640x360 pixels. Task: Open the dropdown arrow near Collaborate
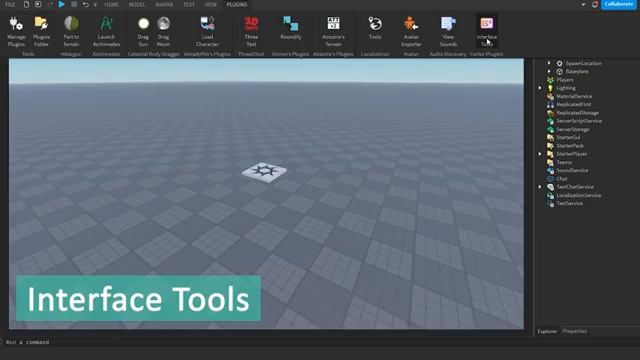(x=583, y=4)
